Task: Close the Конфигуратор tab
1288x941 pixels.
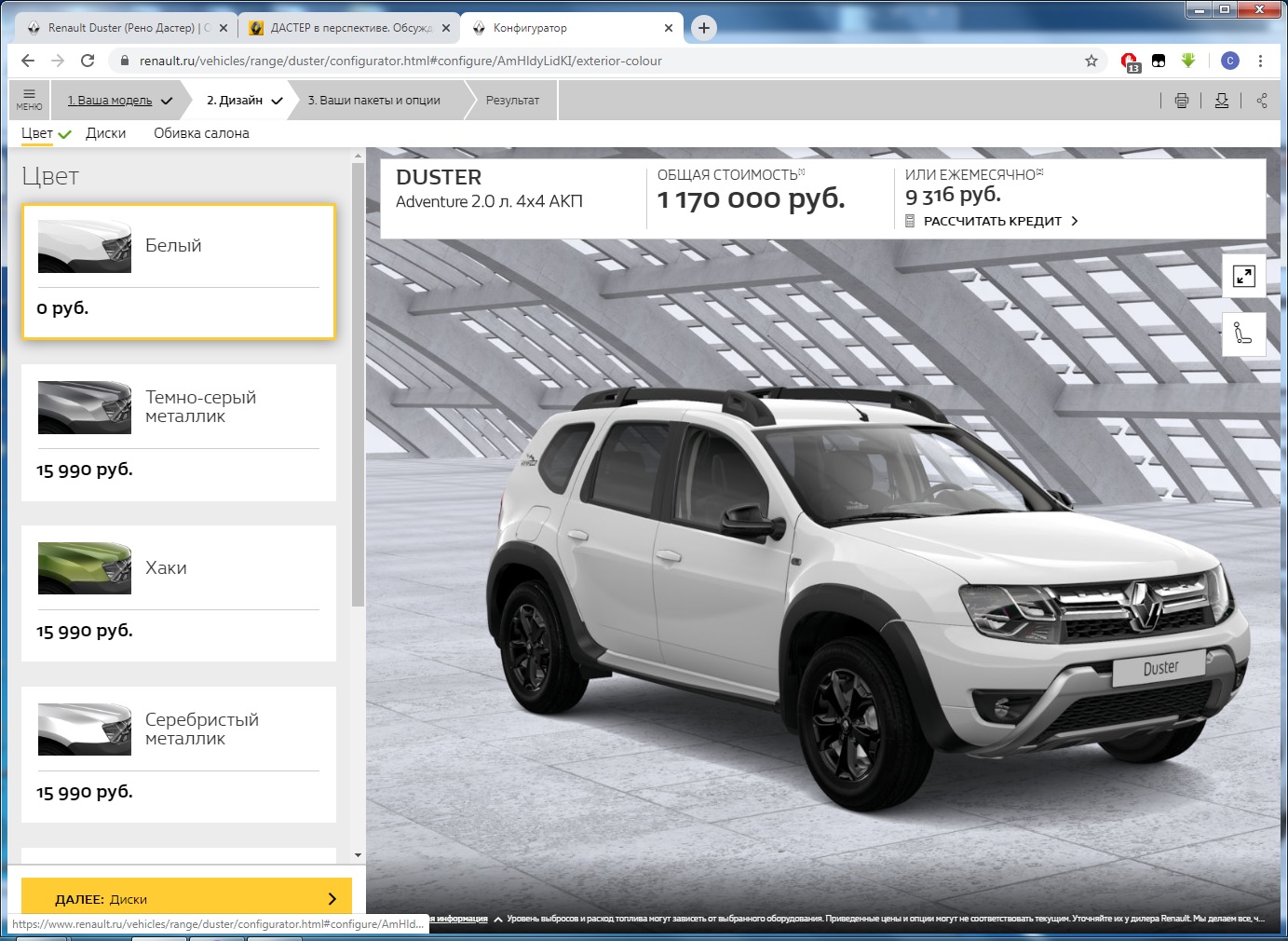Action: pos(669,28)
